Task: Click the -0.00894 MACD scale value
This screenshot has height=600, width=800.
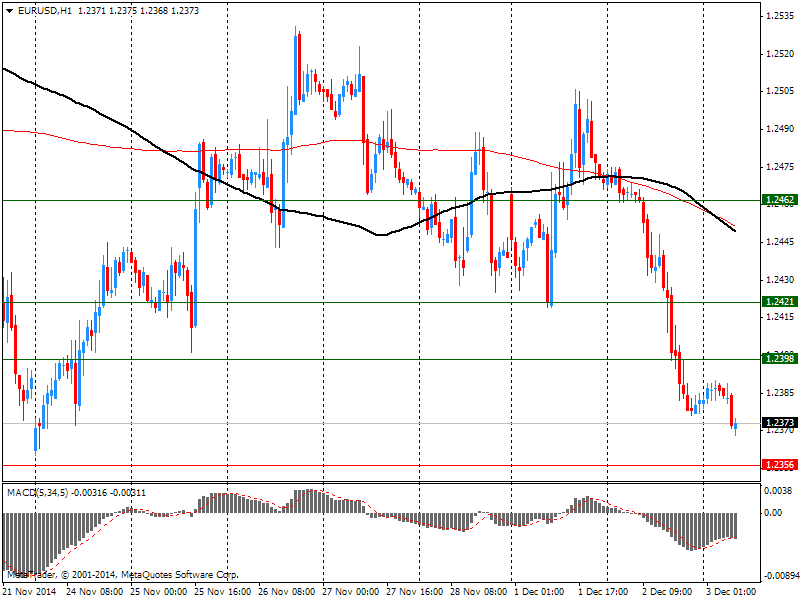Action: [781, 576]
